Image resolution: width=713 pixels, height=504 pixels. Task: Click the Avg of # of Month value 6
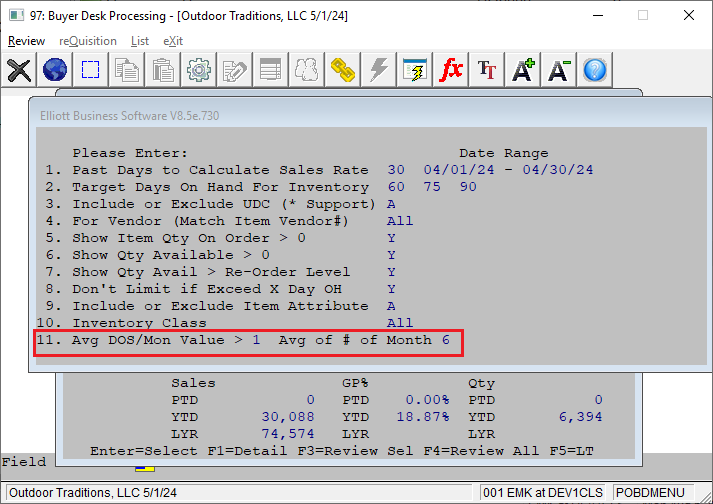446,340
